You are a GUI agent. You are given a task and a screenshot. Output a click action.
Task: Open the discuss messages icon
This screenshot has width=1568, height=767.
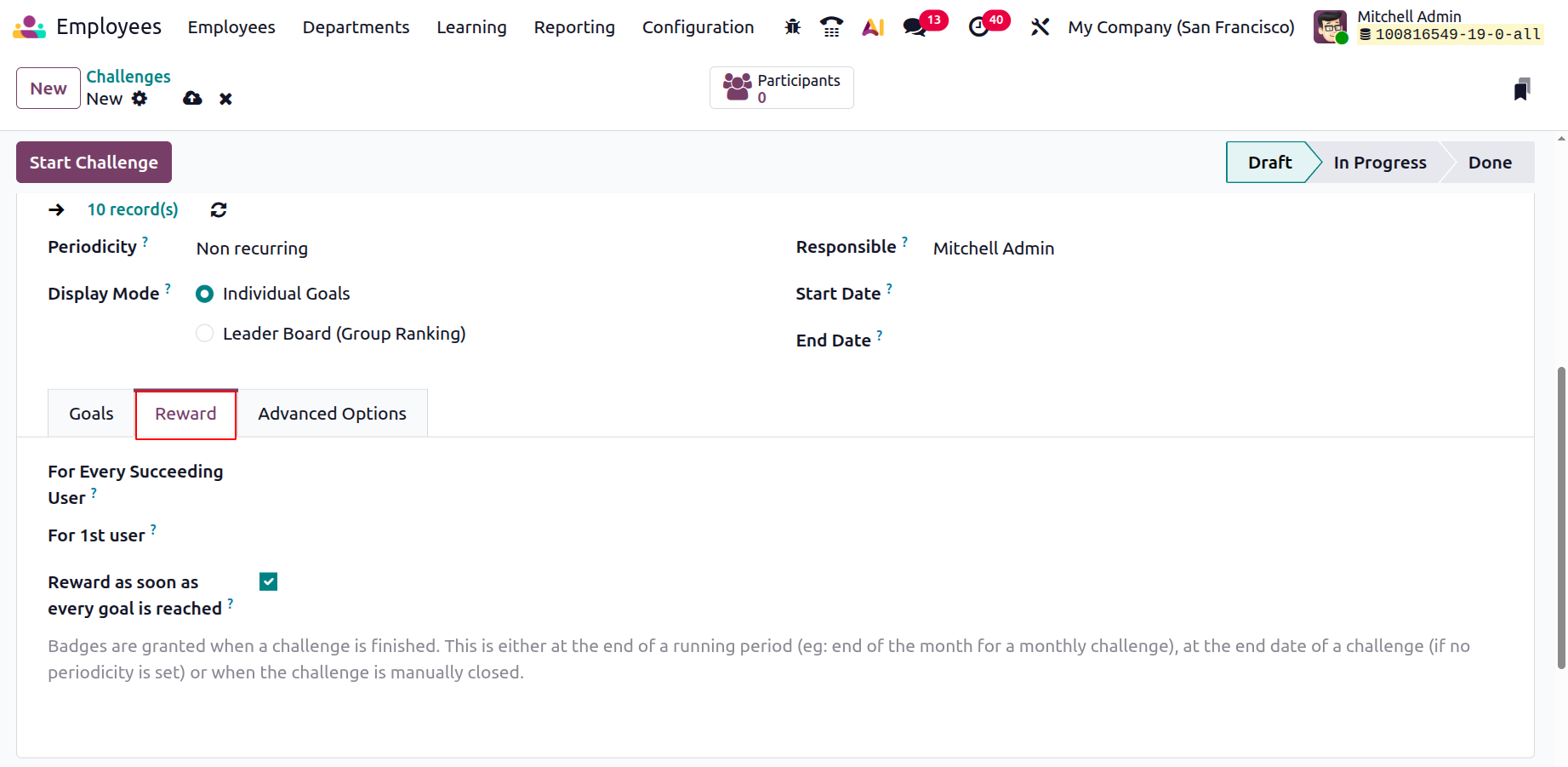pos(915,27)
